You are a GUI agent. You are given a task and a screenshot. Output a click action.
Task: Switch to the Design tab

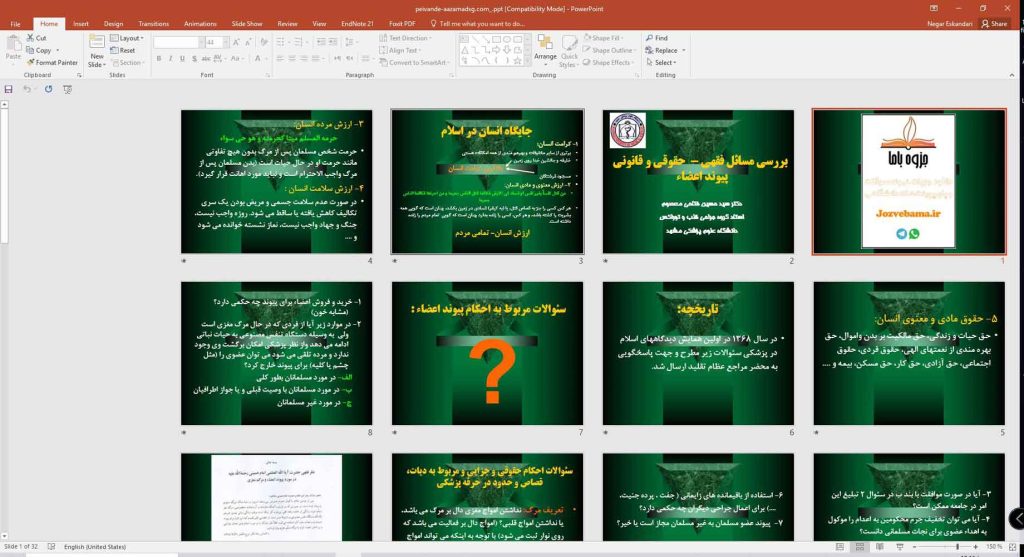tap(113, 24)
